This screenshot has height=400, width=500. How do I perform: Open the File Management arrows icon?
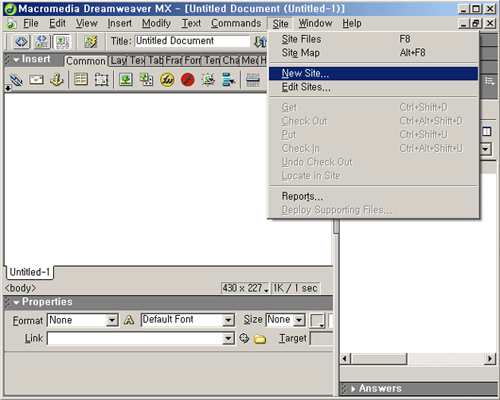pyautogui.click(x=260, y=42)
